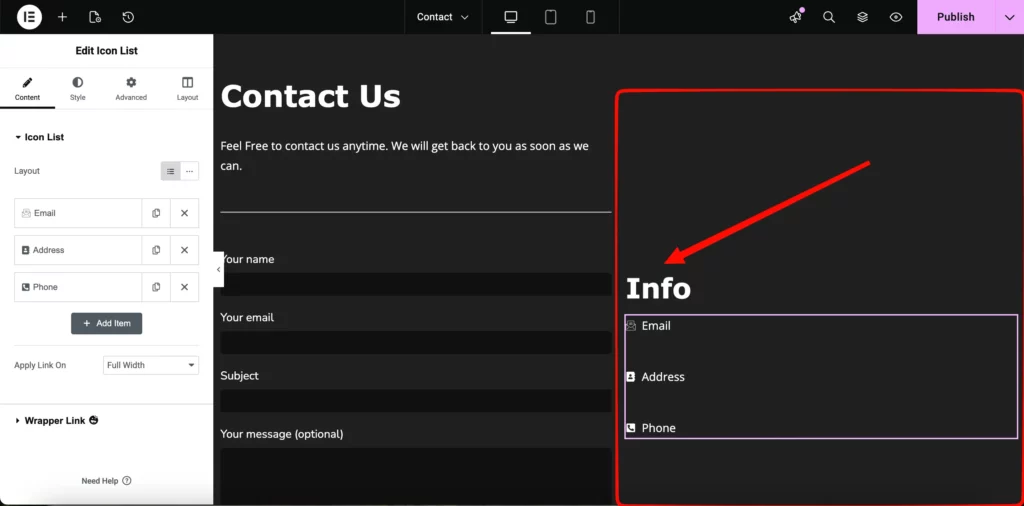Collapse the editing panel with arrow handle
1024x506 pixels.
[x=218, y=269]
